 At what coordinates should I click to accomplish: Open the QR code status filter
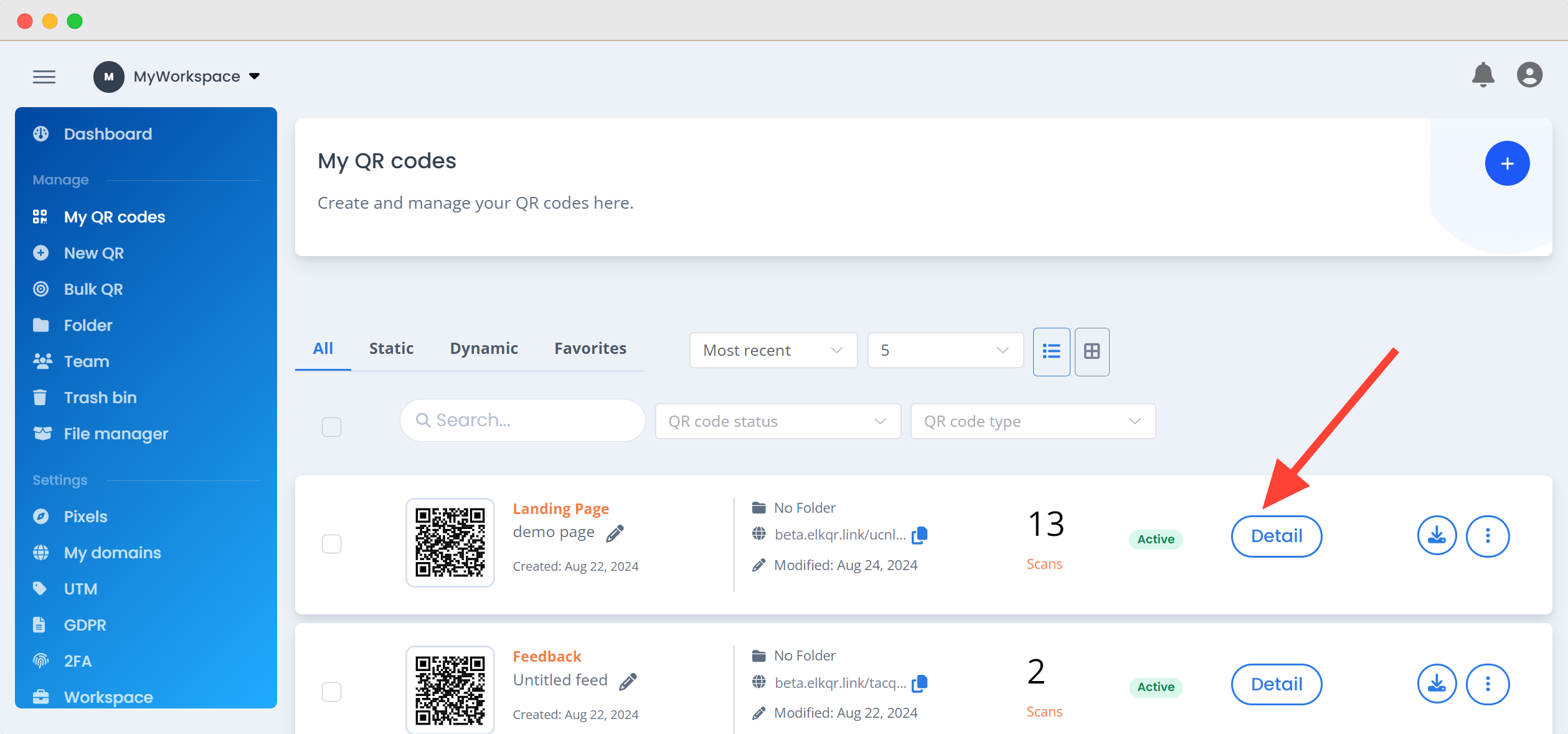tap(777, 421)
